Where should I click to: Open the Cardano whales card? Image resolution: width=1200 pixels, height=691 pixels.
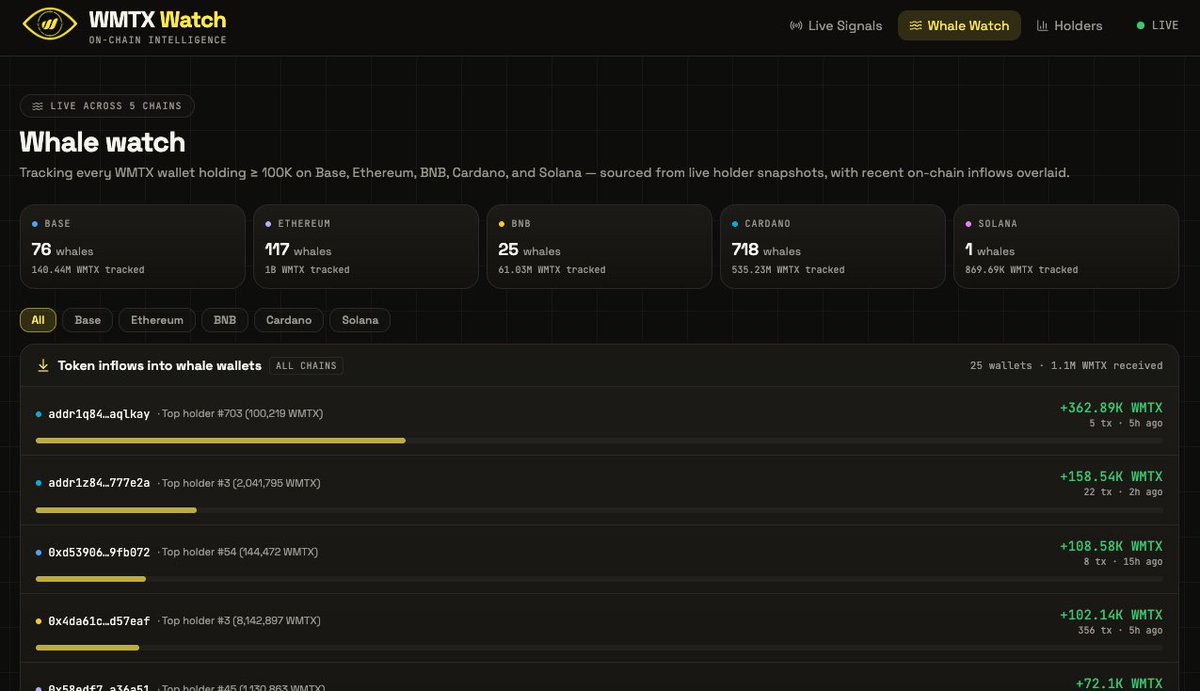pos(832,247)
